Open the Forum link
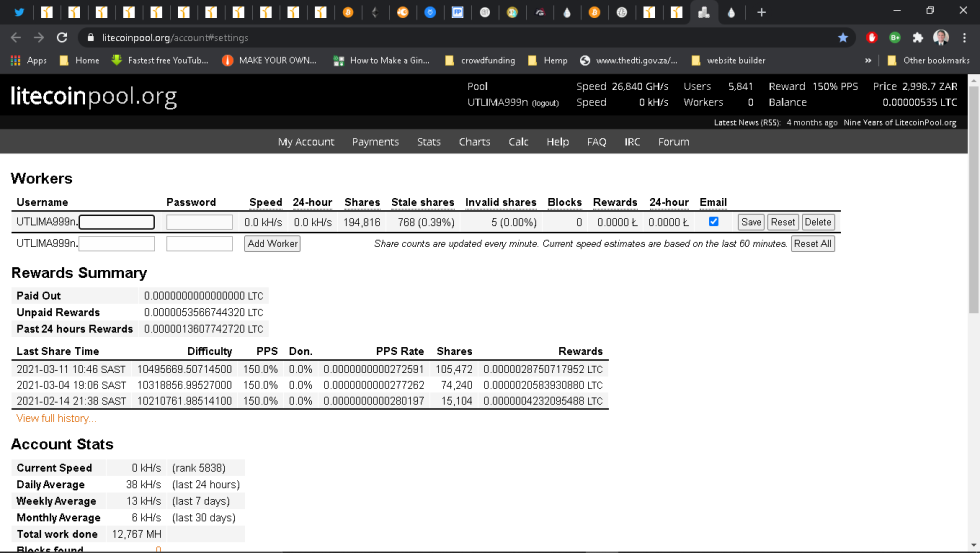 pos(673,142)
